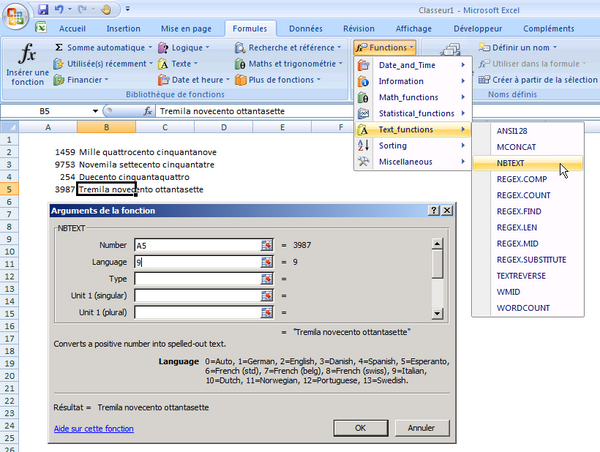This screenshot has width=600, height=452.
Task: Choose REGEX.FIND from the submenu
Action: (x=528, y=211)
